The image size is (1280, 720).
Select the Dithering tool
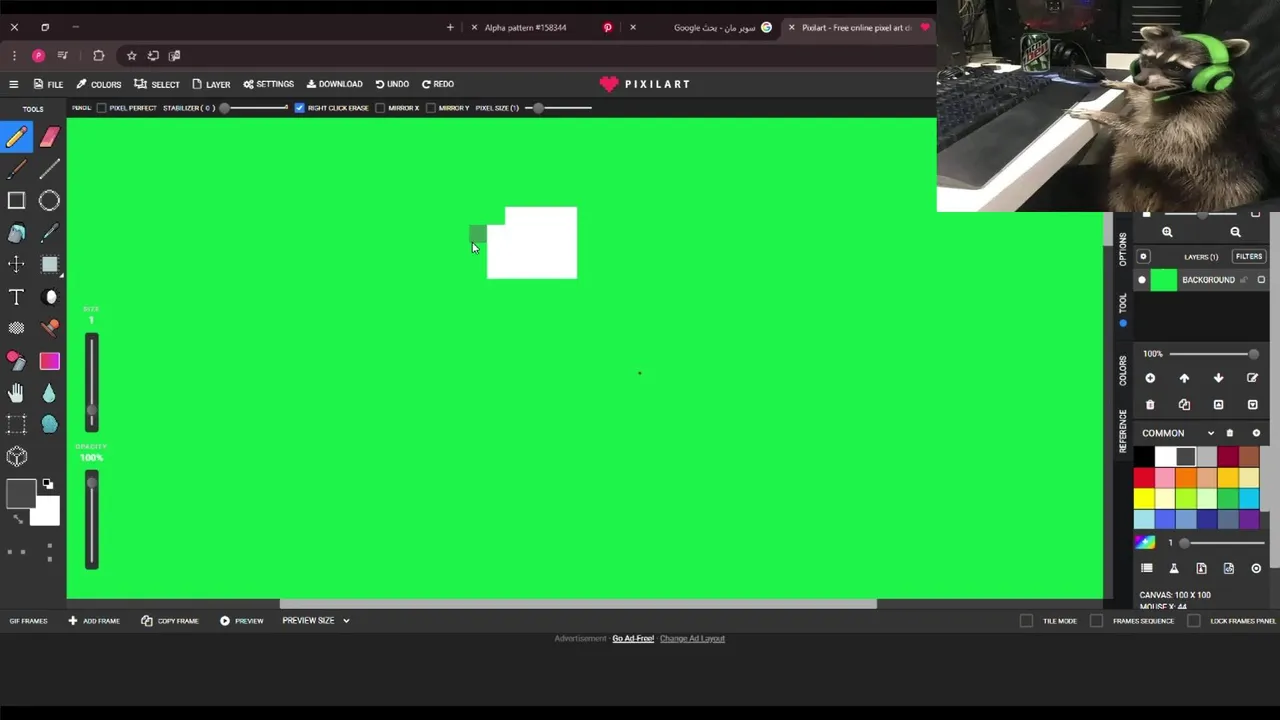[16, 329]
